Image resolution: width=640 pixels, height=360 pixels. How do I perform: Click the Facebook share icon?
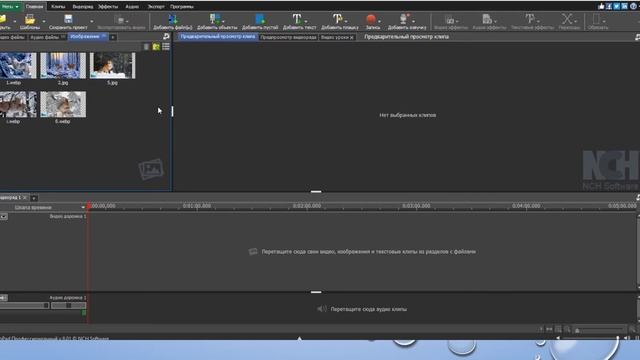click(x=609, y=6)
